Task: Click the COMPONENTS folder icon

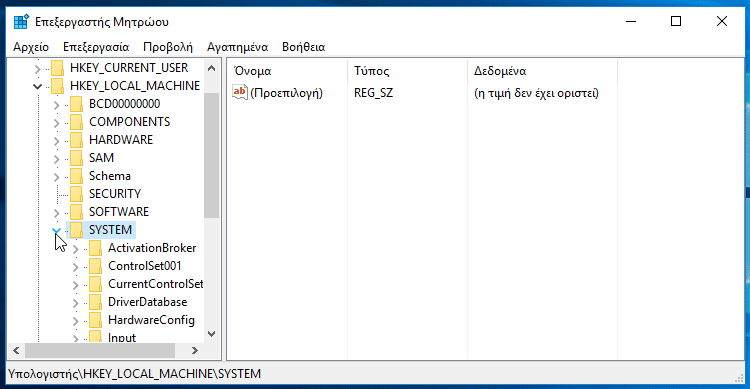Action: [x=77, y=122]
